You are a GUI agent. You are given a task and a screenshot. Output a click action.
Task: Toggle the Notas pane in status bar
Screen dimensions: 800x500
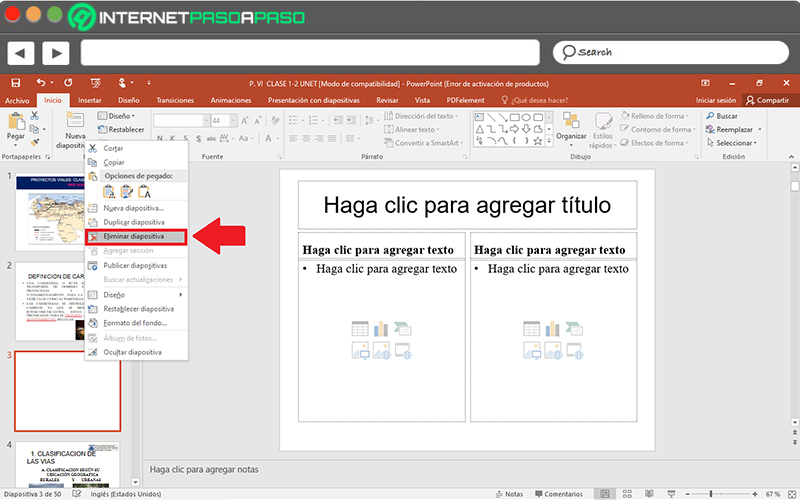point(508,494)
